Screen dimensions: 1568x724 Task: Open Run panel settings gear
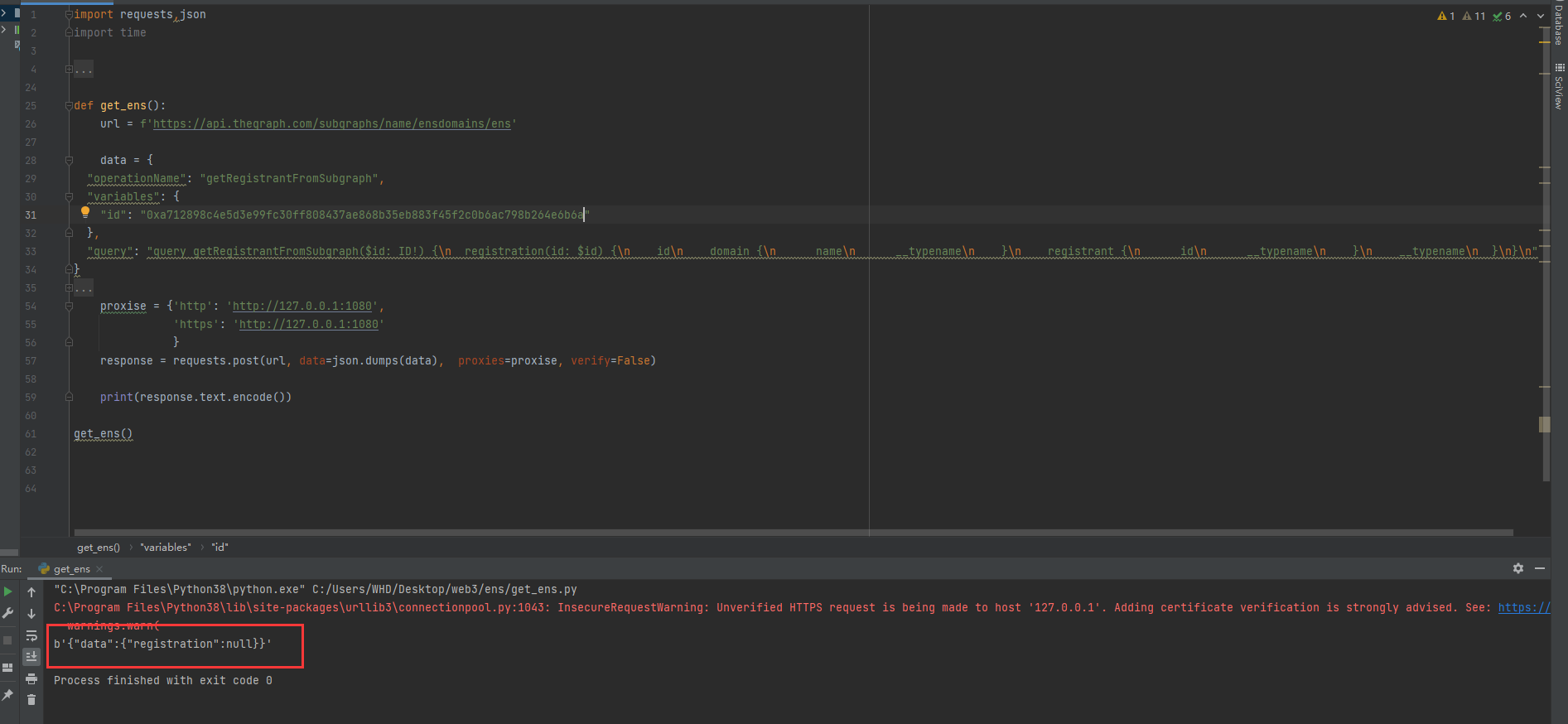point(1518,568)
